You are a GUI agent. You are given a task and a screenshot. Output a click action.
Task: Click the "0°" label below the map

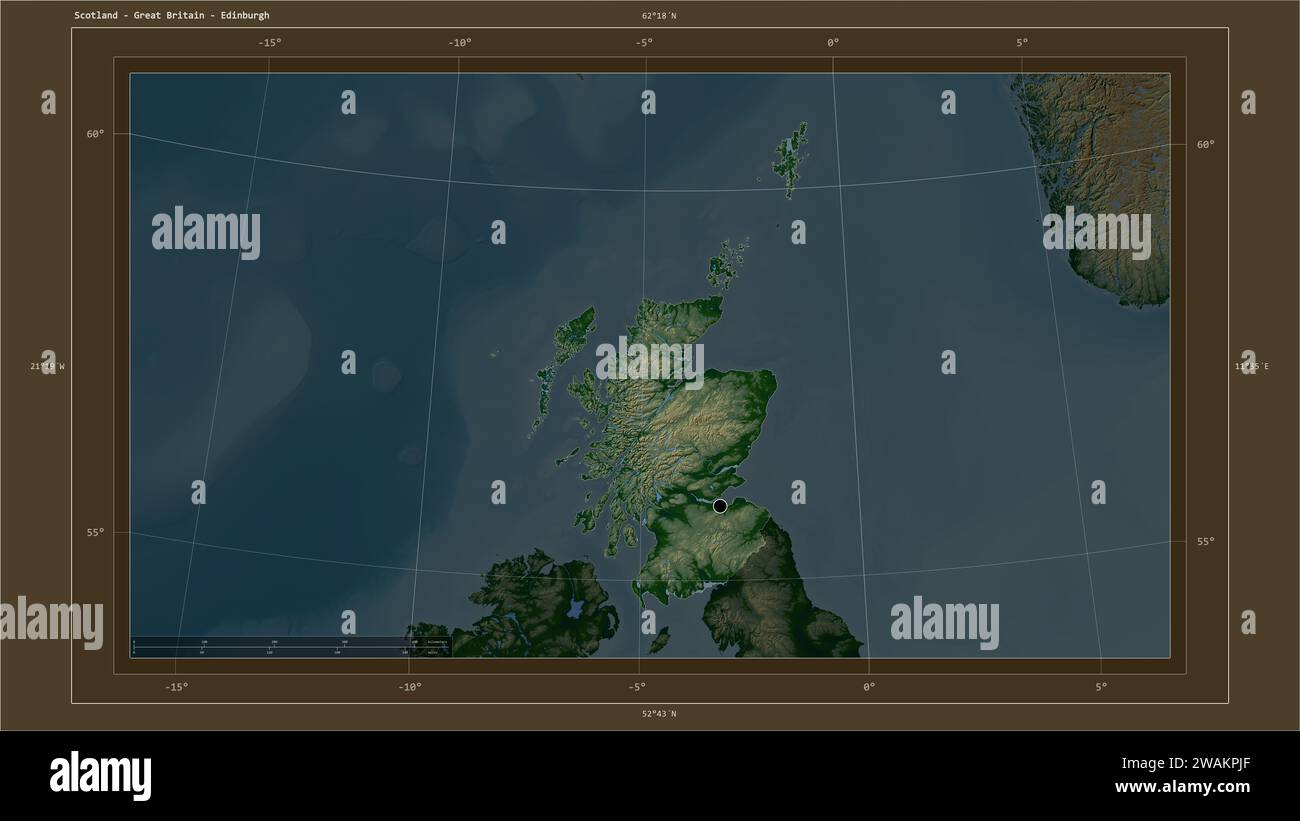[x=868, y=687]
